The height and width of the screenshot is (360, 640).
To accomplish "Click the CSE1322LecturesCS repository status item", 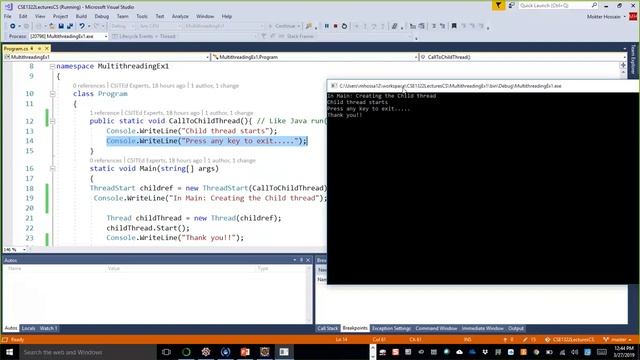I will point(570,340).
